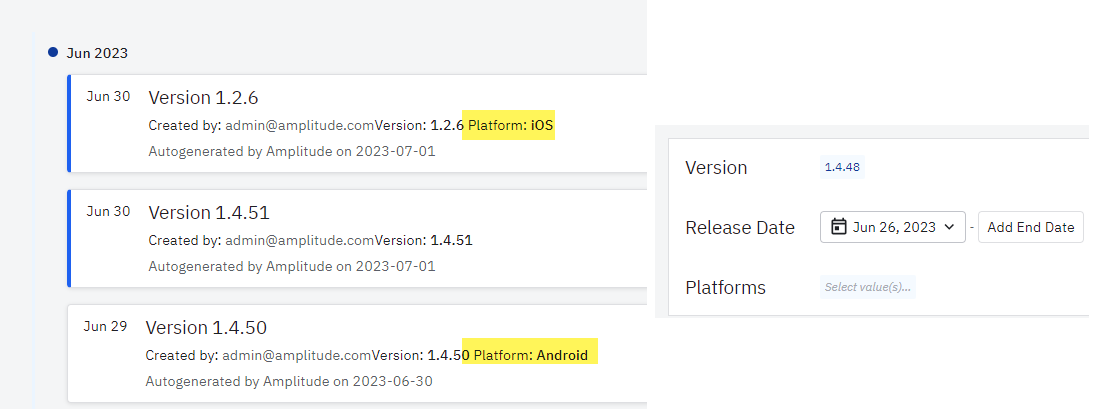The height and width of the screenshot is (409, 1098).
Task: Select the 1.4.48 version tag
Action: [842, 167]
